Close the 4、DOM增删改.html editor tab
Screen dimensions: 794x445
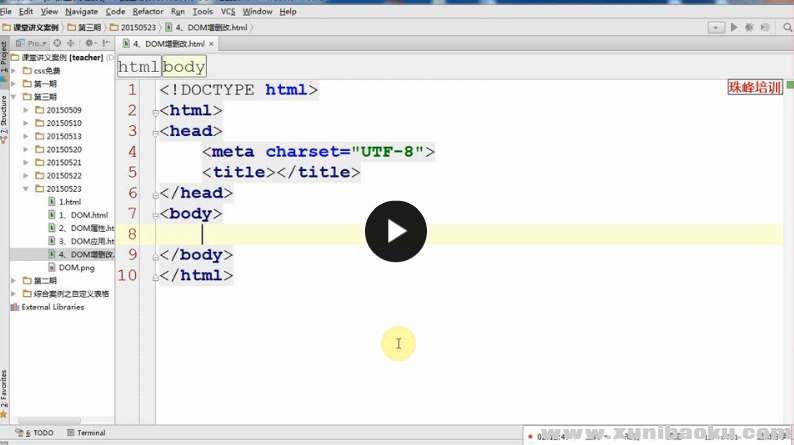[211, 44]
